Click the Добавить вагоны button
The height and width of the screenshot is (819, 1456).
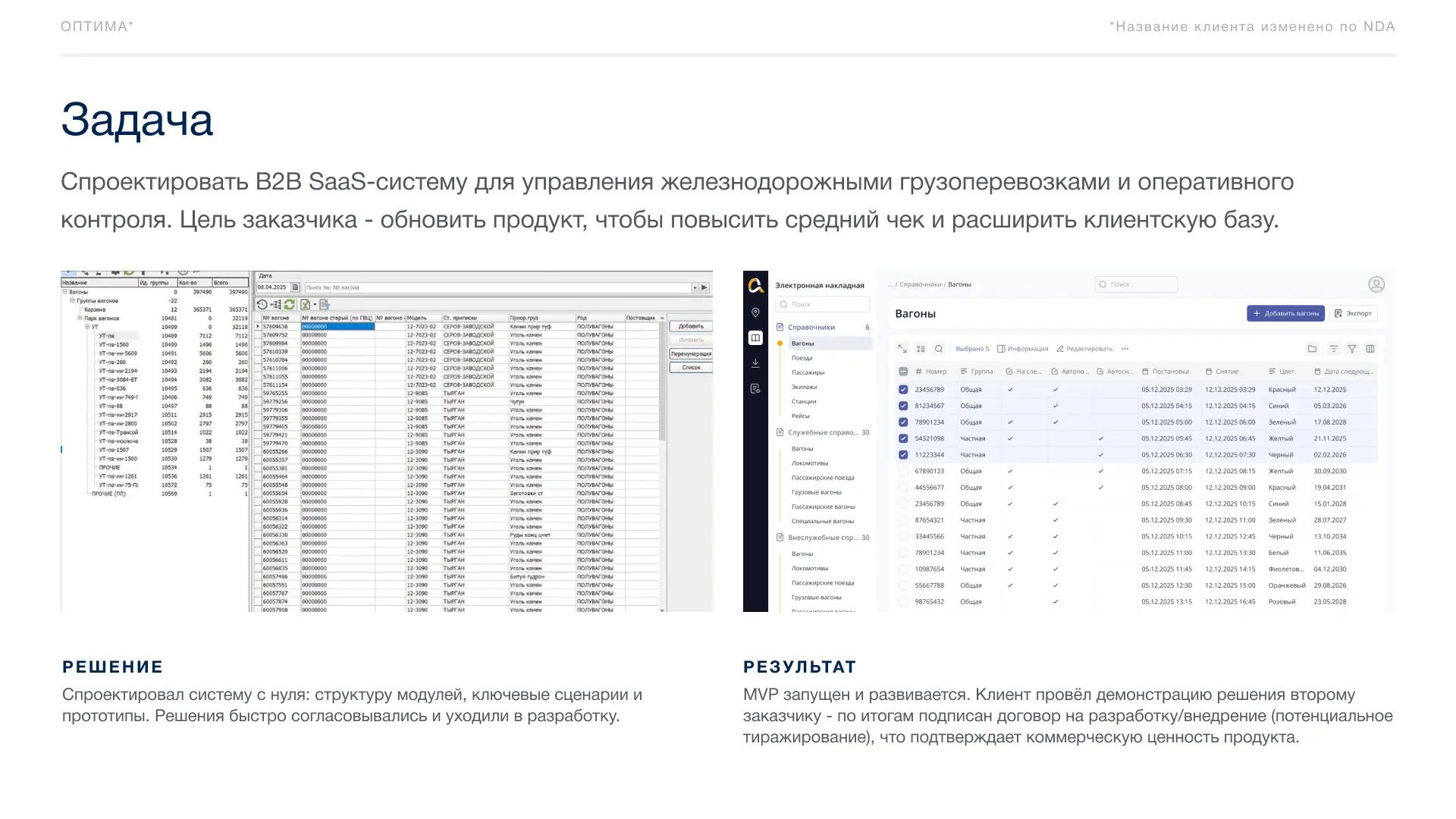pos(1285,313)
